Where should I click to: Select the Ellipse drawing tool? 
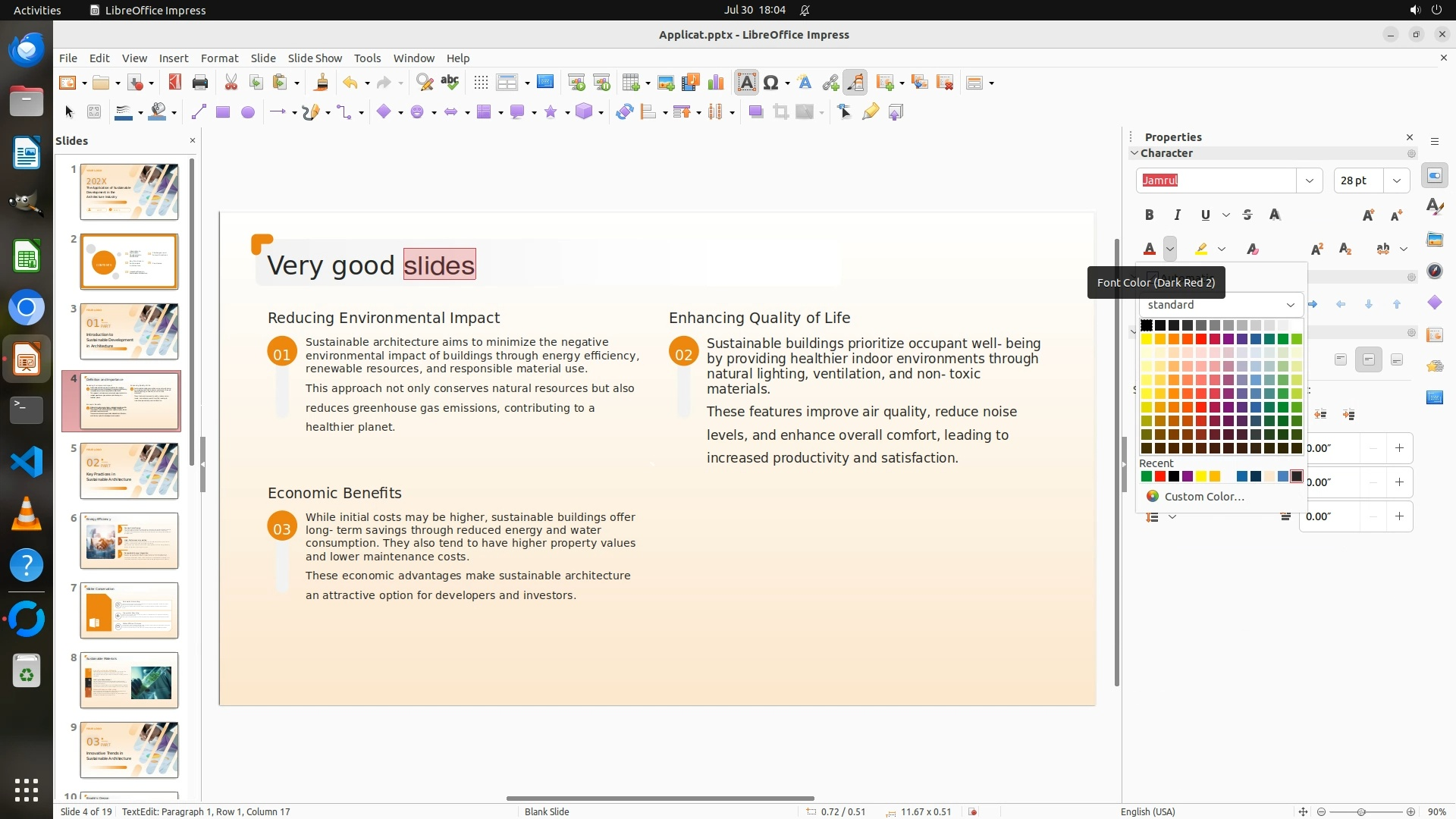pos(247,112)
